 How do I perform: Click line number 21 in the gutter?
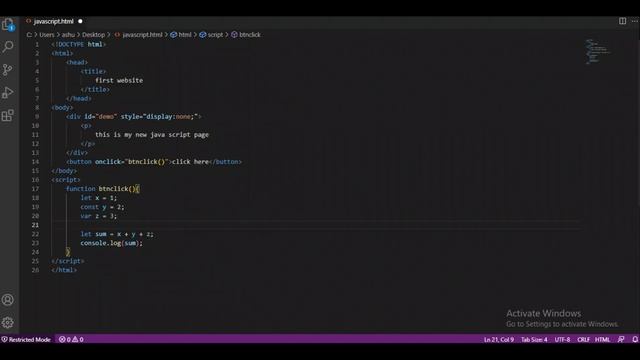[x=36, y=225]
